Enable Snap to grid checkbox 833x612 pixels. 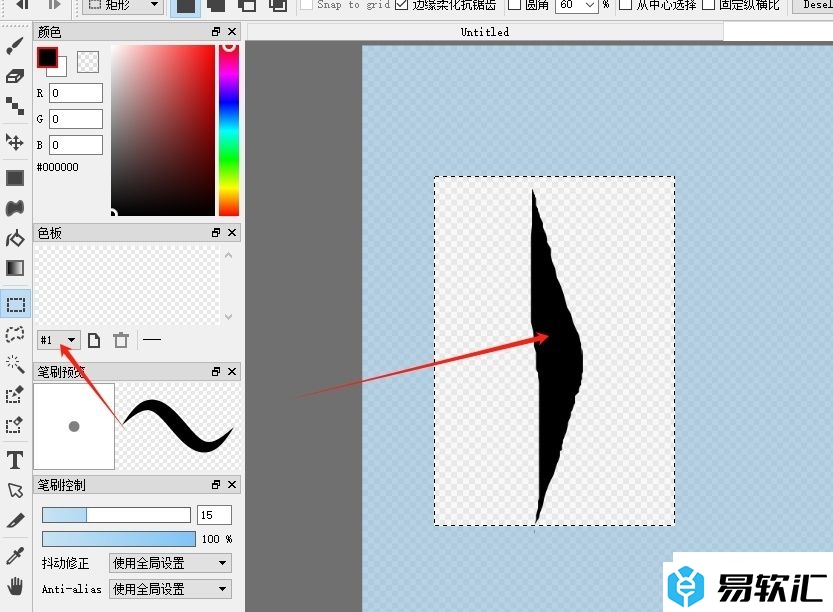click(x=306, y=5)
